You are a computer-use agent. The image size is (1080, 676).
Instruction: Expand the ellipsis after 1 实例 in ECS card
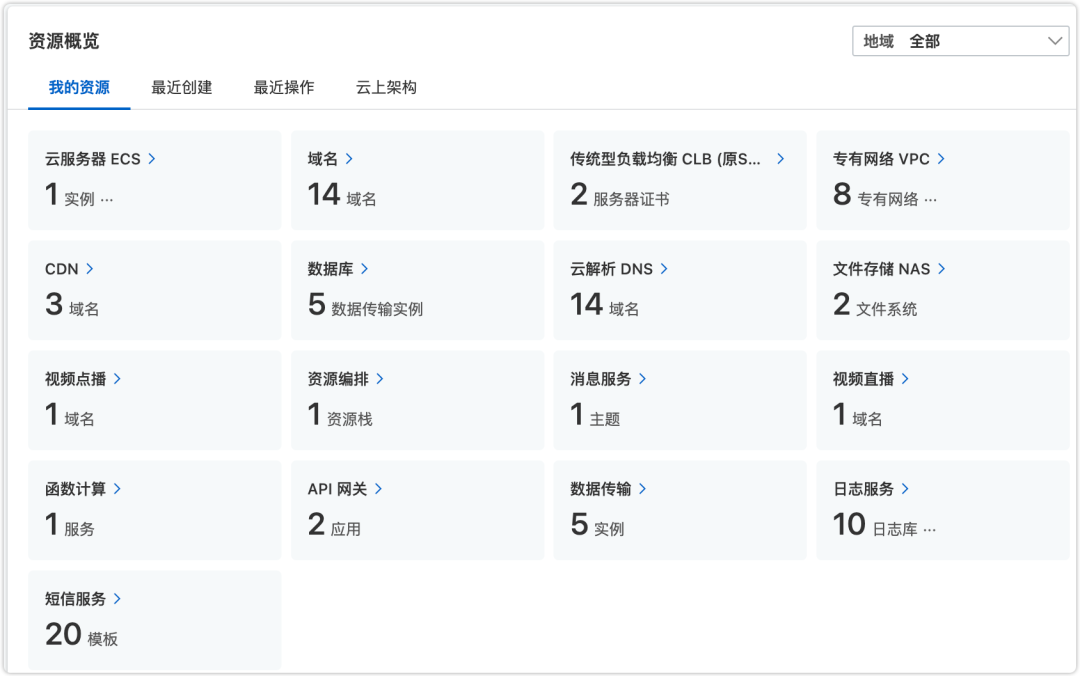click(x=107, y=200)
